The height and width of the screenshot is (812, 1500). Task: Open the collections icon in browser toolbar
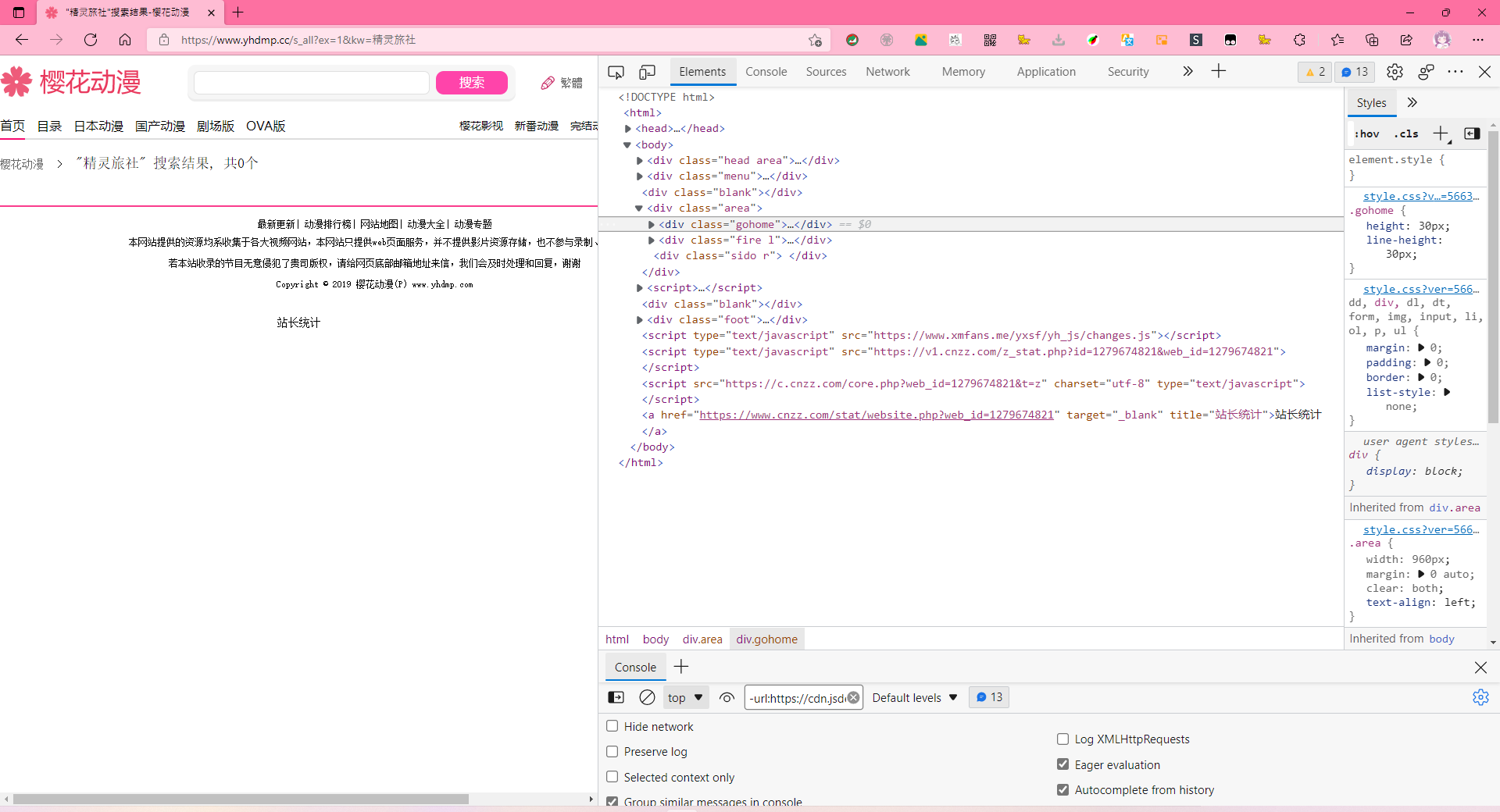[x=1372, y=40]
